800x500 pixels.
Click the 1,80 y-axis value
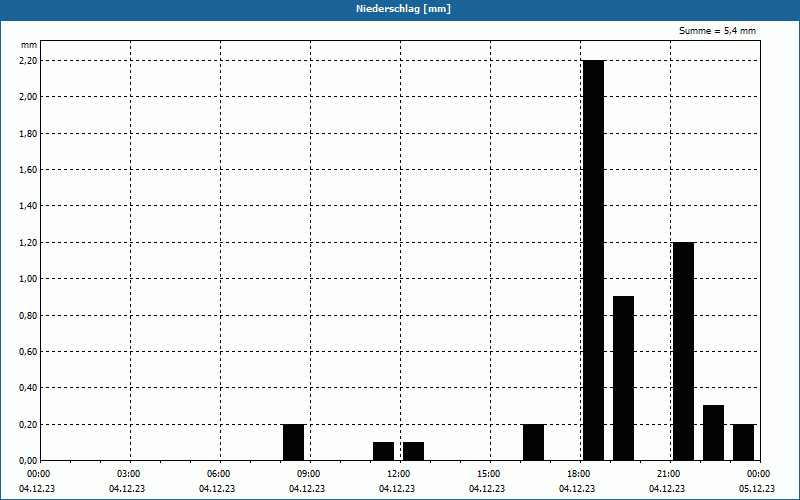pos(28,134)
